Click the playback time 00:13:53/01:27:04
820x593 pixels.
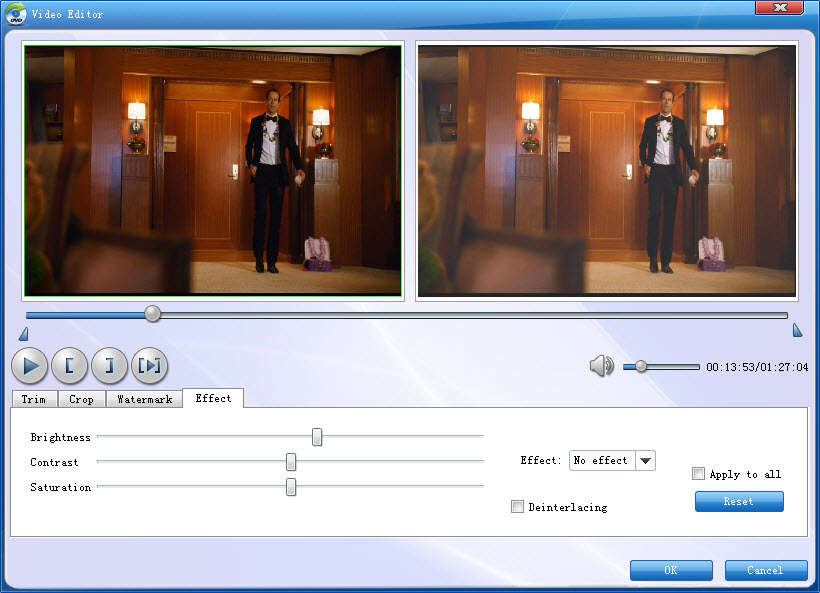tap(757, 367)
